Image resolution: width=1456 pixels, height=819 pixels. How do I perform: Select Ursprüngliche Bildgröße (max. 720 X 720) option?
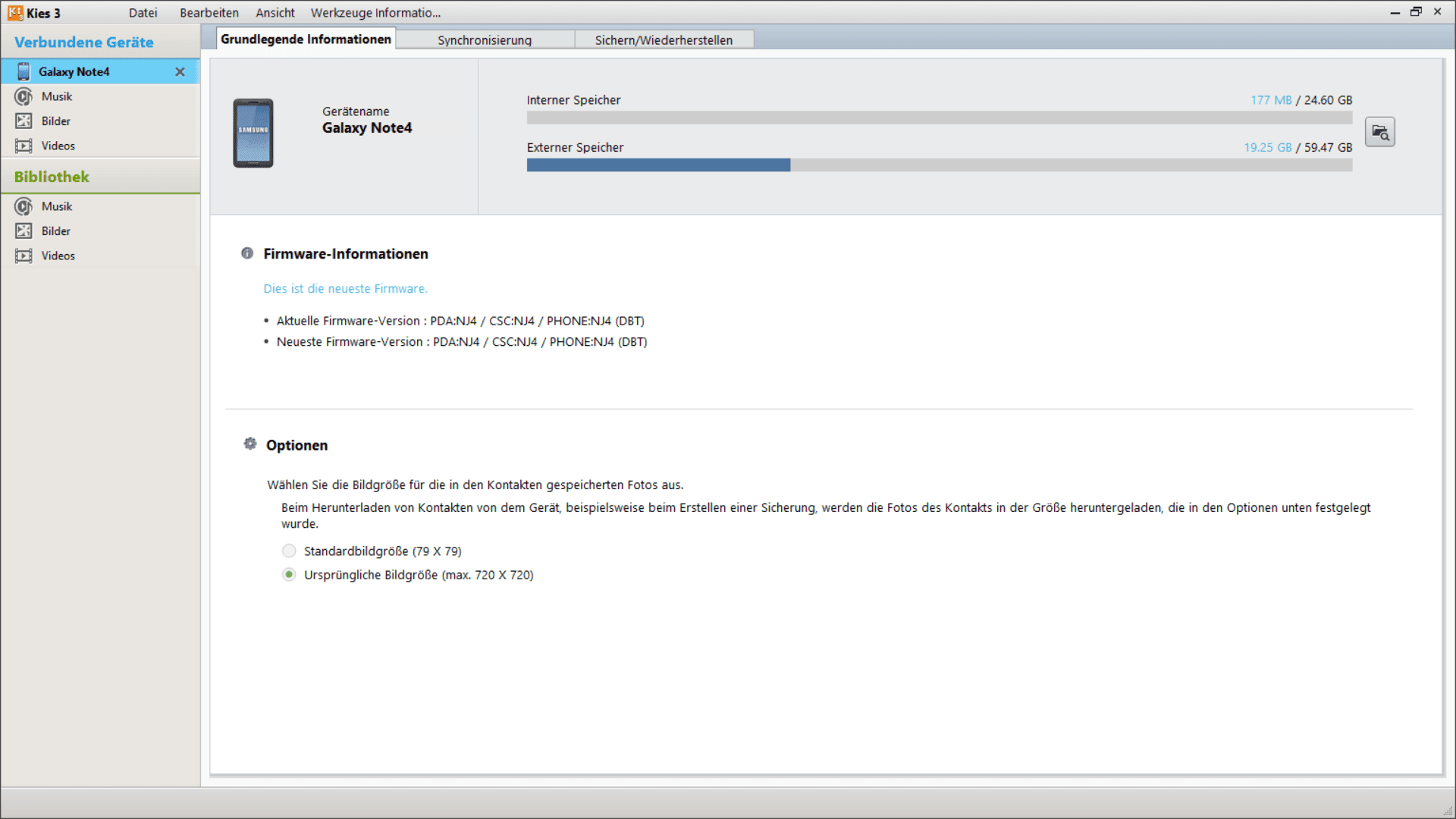(x=289, y=575)
